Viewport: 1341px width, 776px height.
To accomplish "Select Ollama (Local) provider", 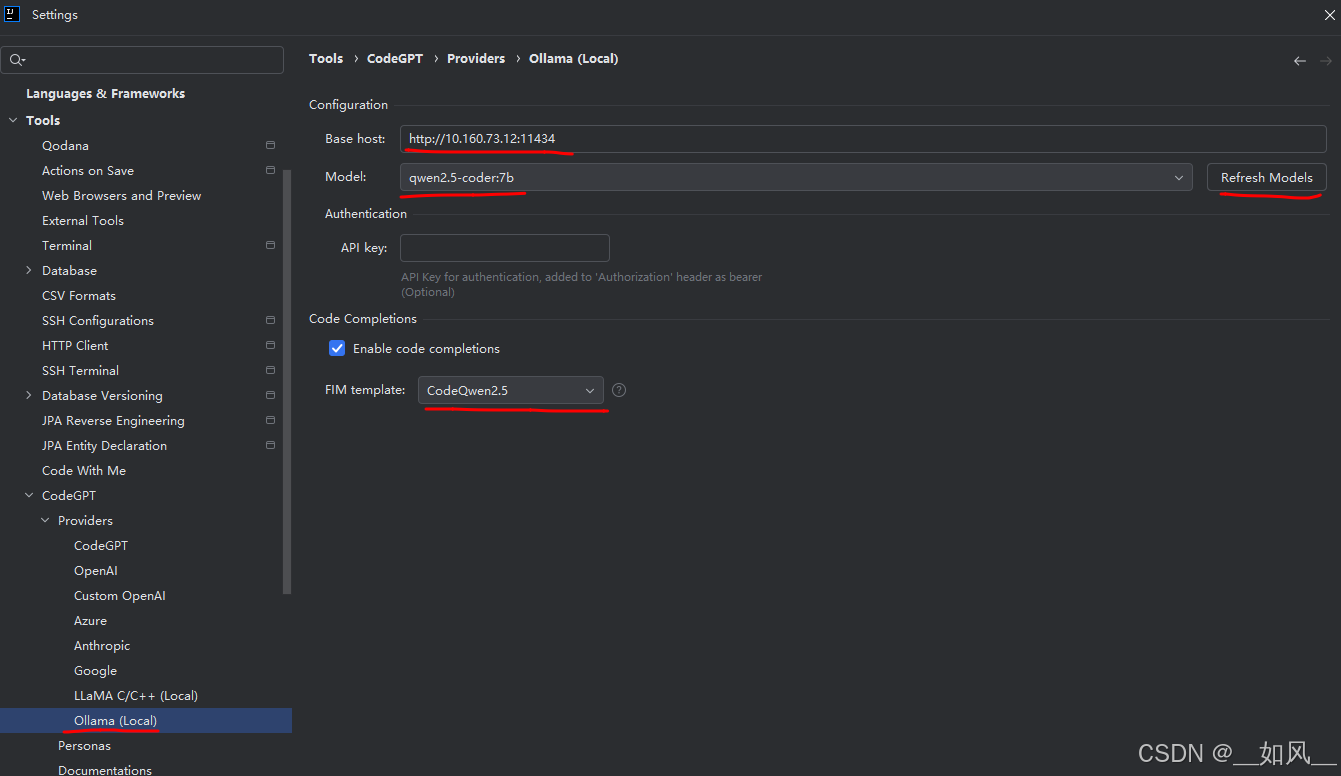I will pos(115,720).
